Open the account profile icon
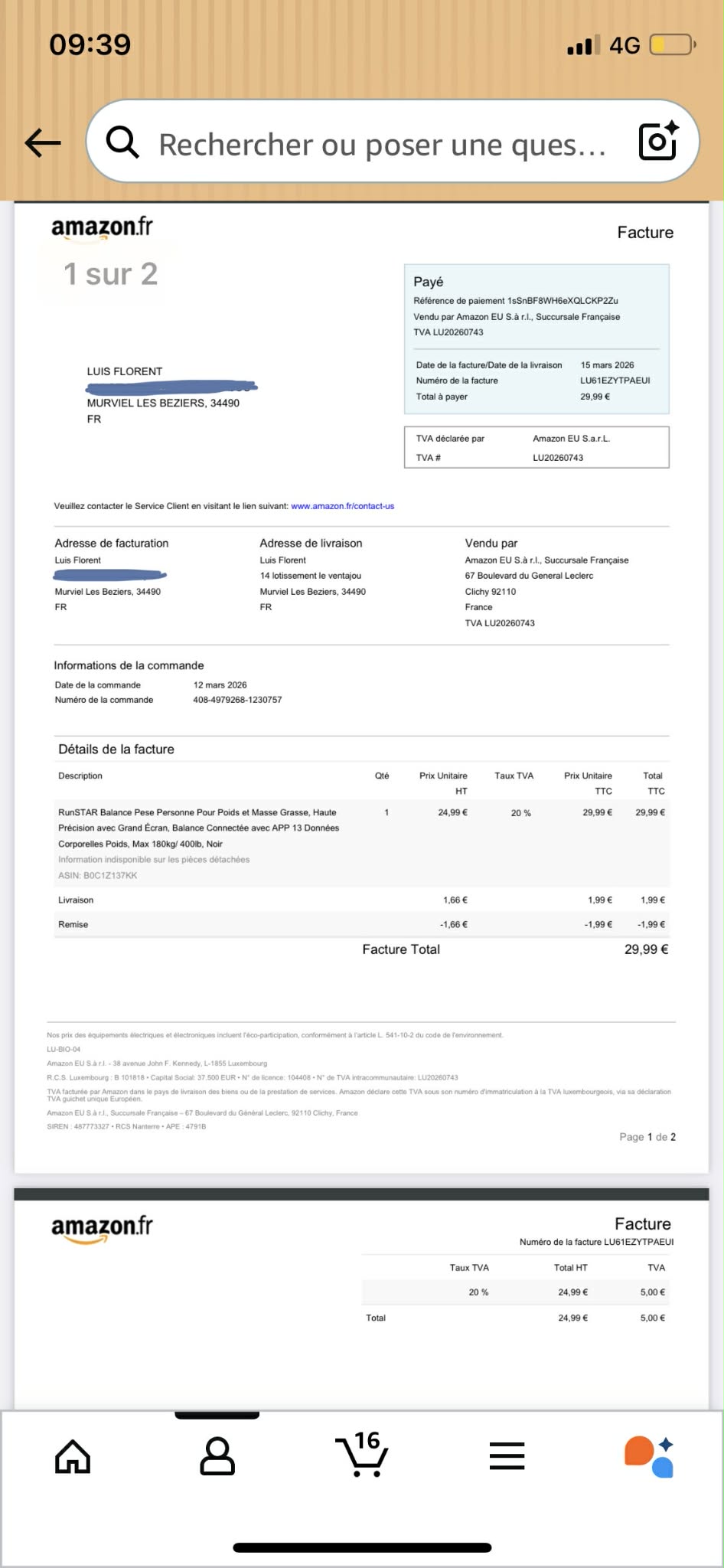 point(217,1455)
